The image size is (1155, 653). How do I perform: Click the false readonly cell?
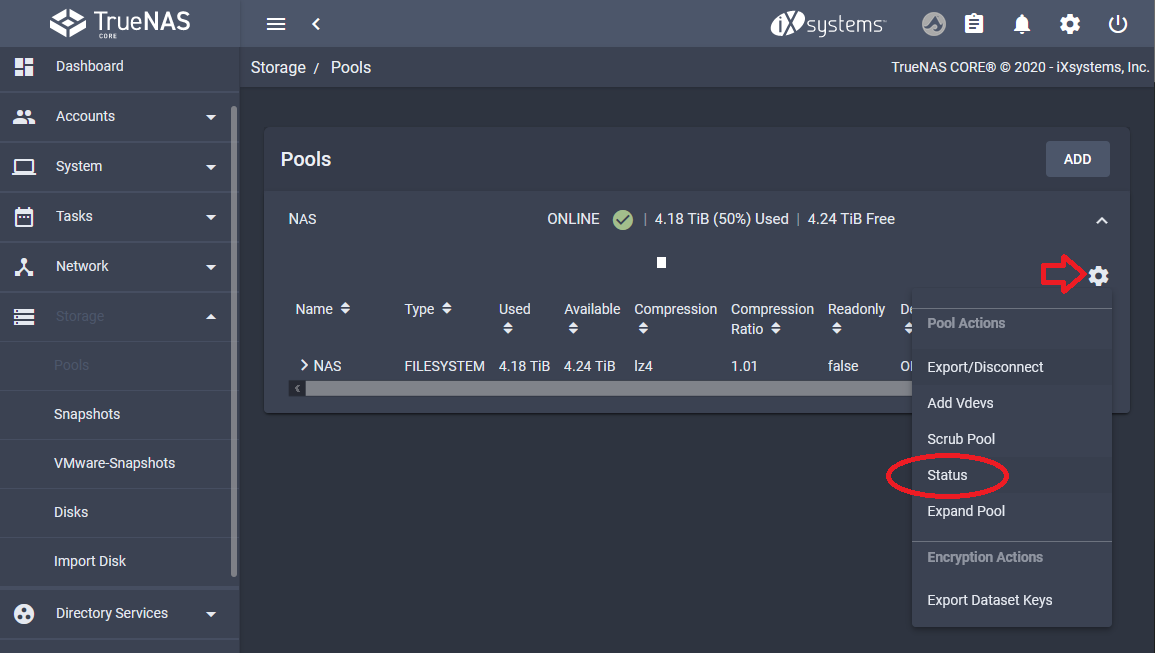click(843, 366)
